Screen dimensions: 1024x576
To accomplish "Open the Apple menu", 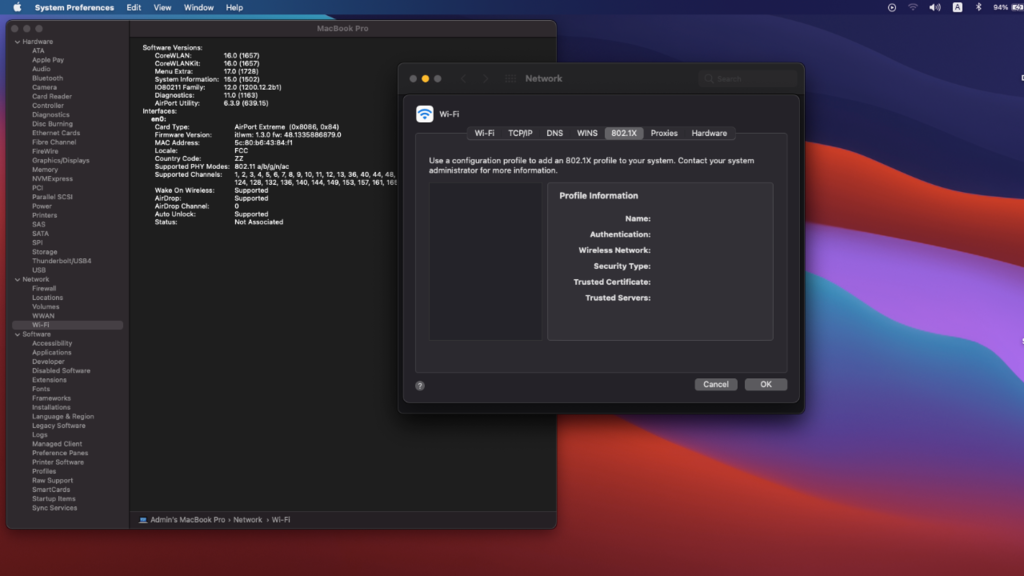I will [17, 7].
